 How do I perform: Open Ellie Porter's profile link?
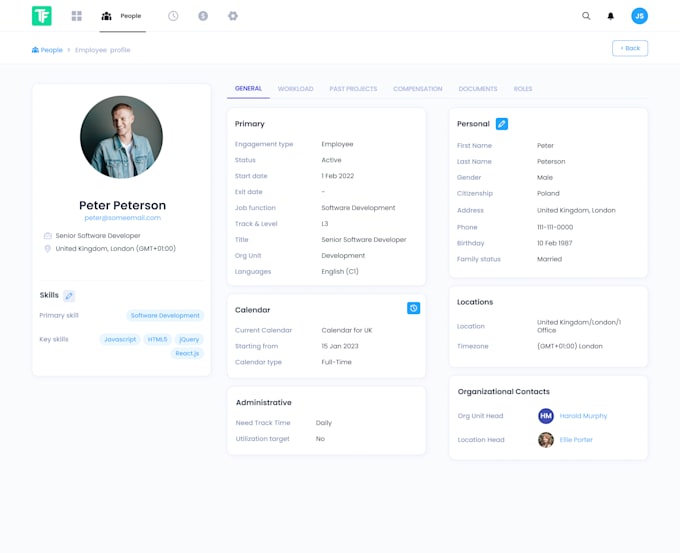coord(575,440)
